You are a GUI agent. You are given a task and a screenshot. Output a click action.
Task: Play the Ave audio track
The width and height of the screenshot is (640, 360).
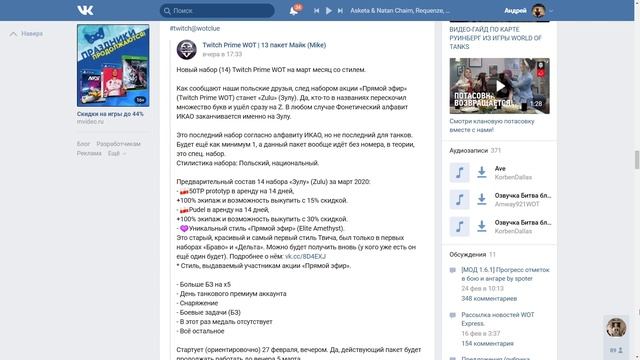459,173
